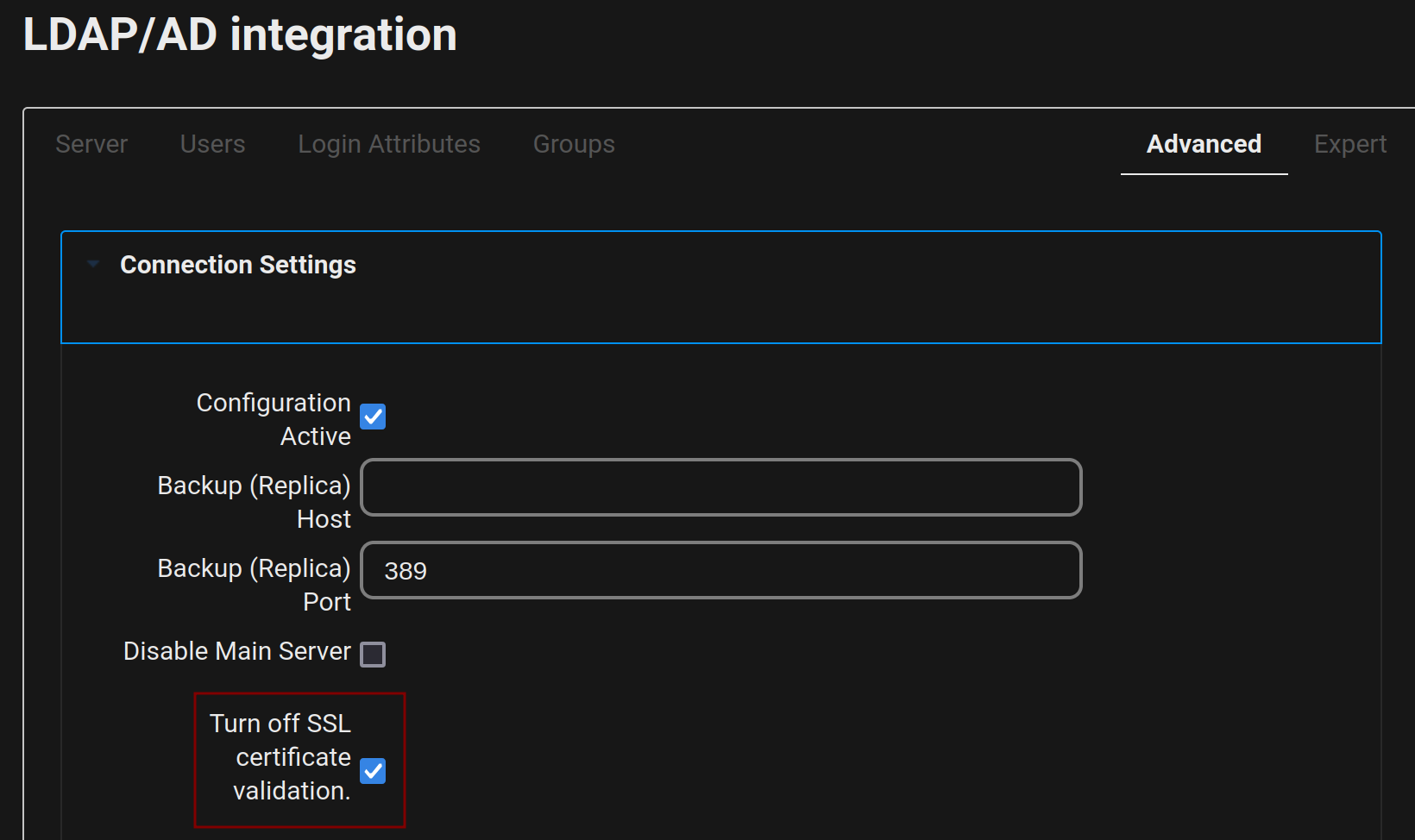Click the Backup (Replica) Host input field
The image size is (1415, 840).
721,487
